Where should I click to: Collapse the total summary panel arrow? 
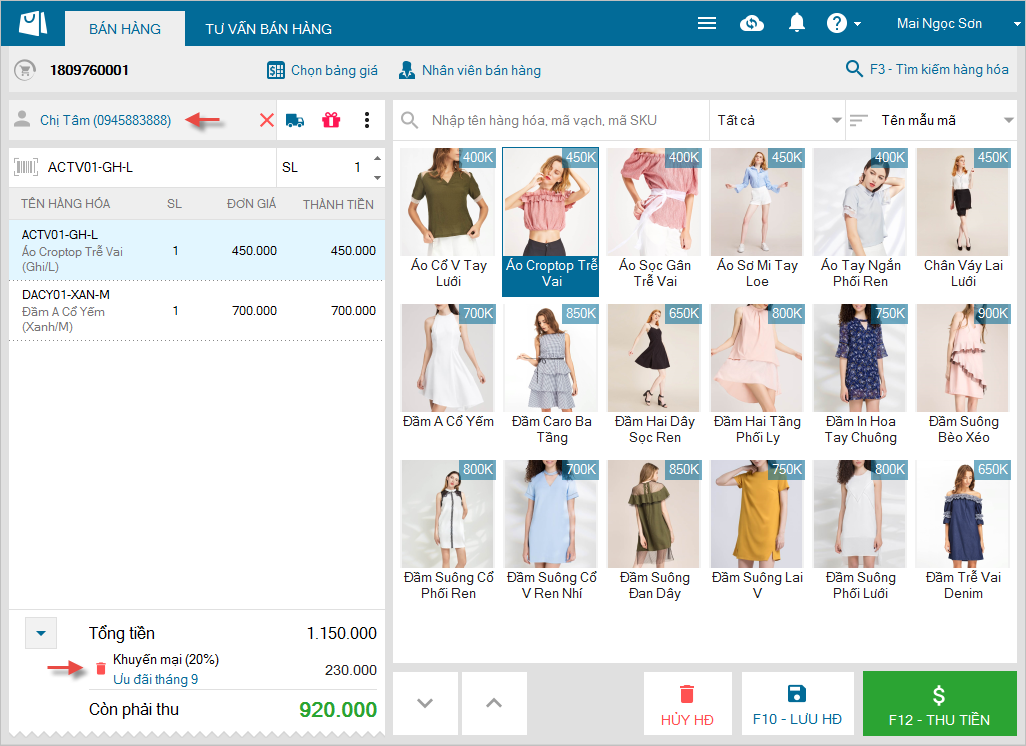coord(40,633)
